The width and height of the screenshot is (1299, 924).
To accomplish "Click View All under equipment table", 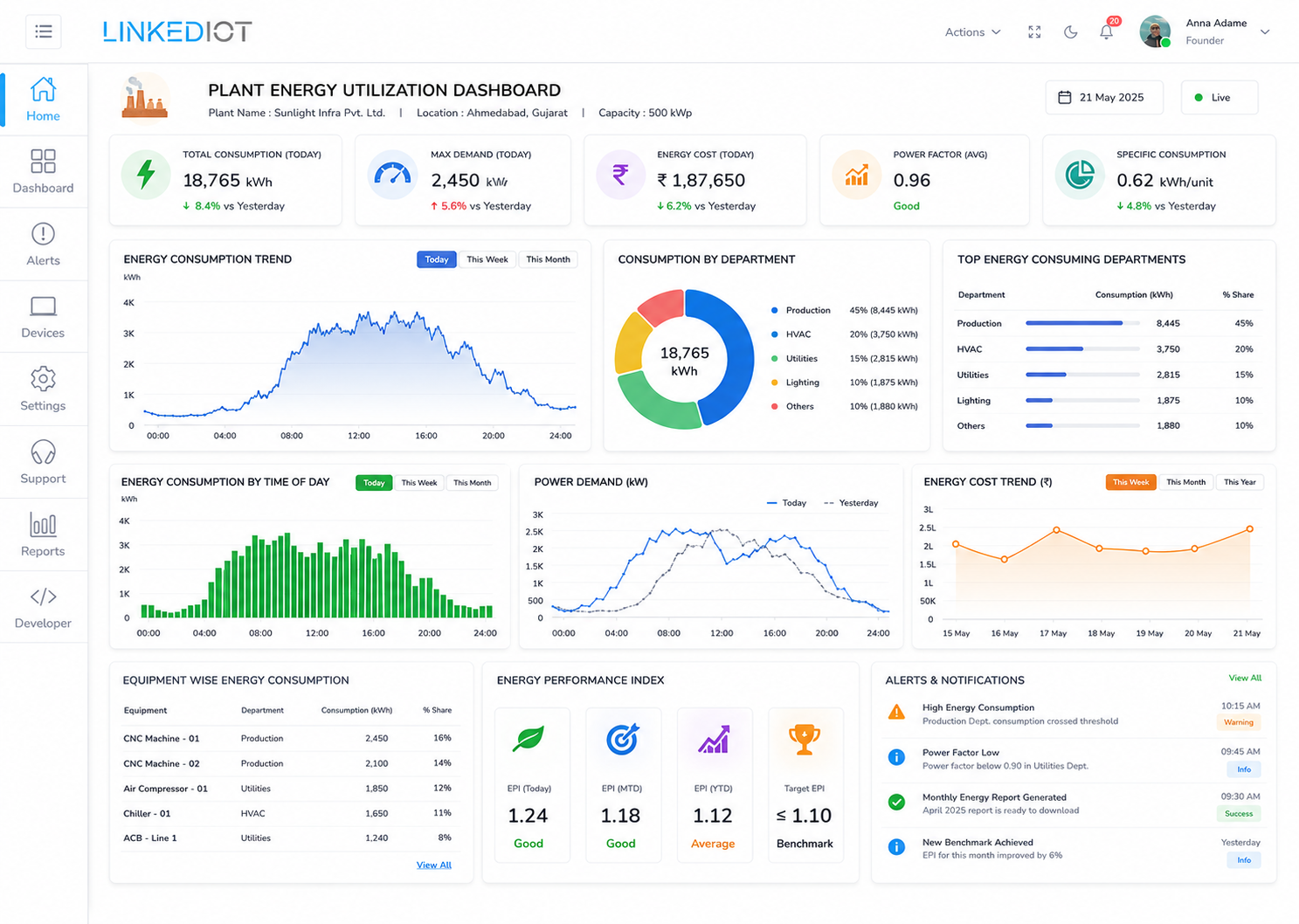I will (433, 865).
